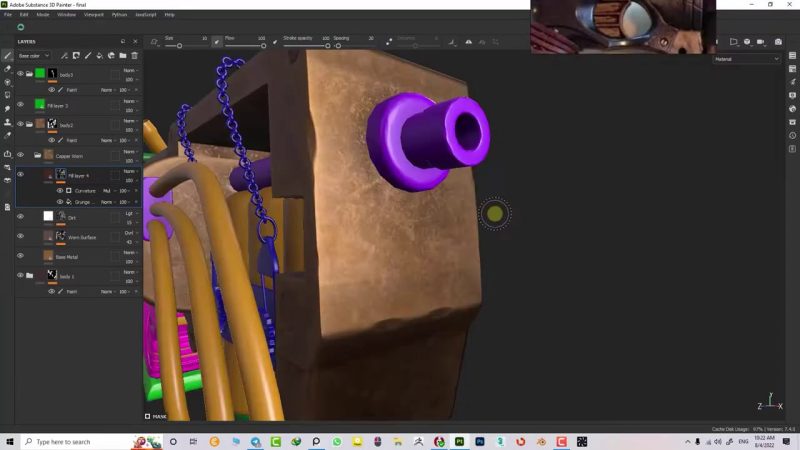Select the Clone stamp tool
Screen dimensions: 800x450
coord(7,122)
